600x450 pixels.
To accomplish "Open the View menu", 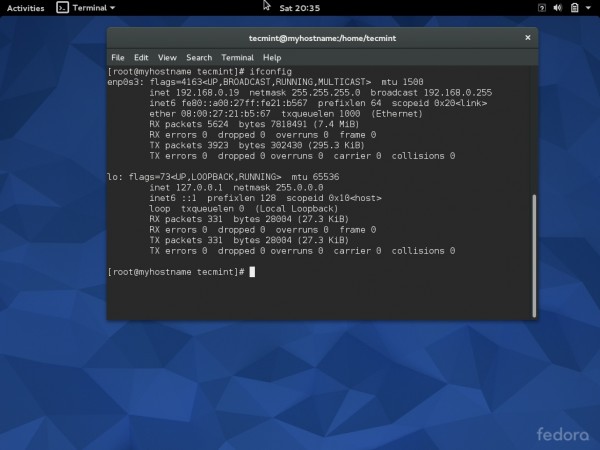I will [x=167, y=57].
